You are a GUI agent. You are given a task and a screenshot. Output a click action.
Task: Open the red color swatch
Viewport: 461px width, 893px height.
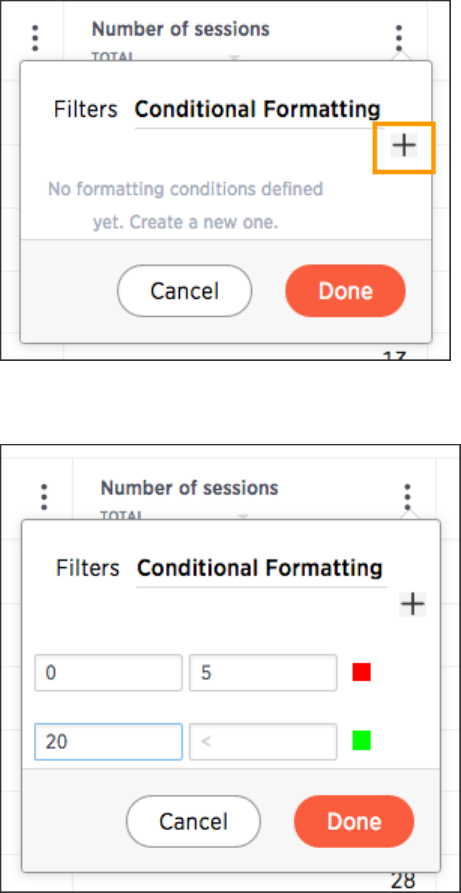coord(361,672)
